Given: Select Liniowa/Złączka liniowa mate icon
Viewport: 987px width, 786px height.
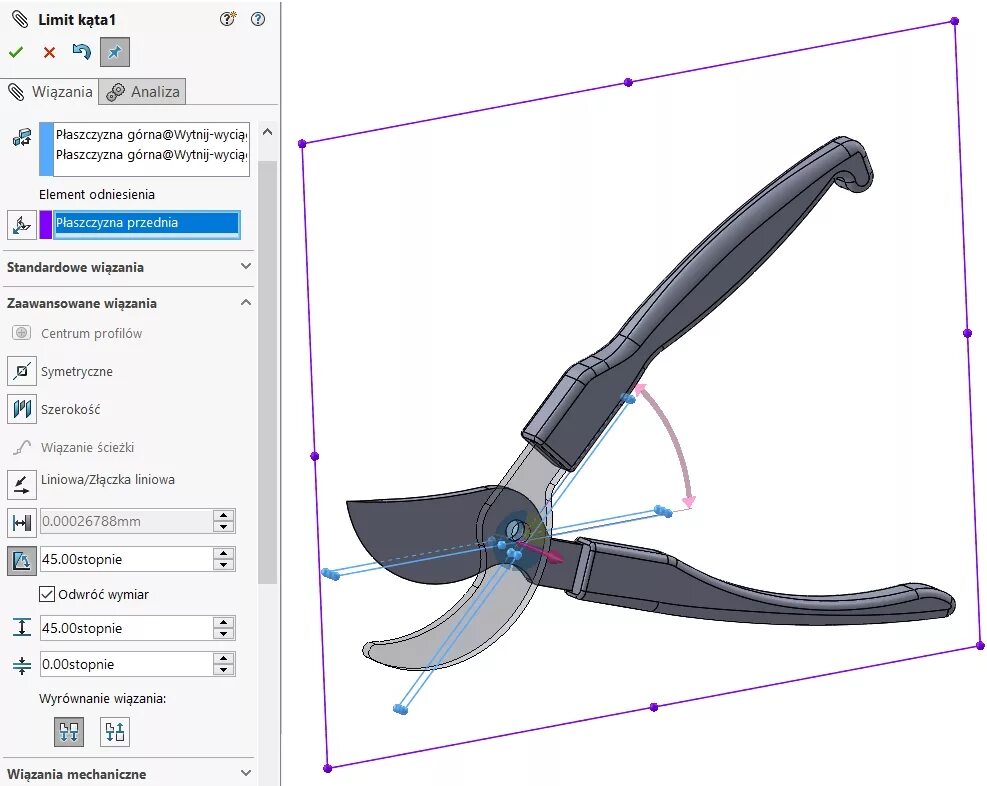Looking at the screenshot, I should pyautogui.click(x=22, y=484).
